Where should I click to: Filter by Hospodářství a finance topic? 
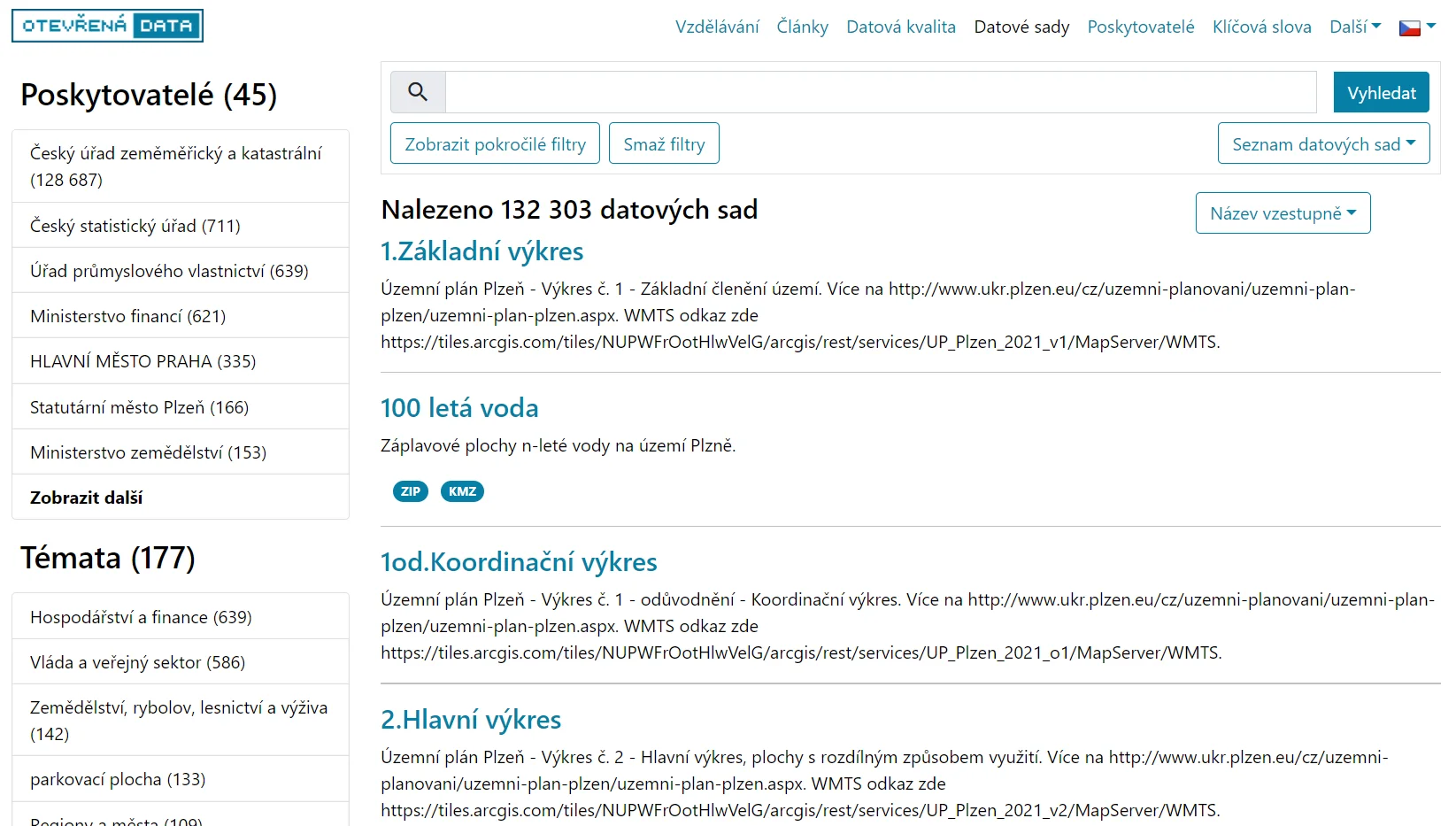pyautogui.click(x=141, y=617)
